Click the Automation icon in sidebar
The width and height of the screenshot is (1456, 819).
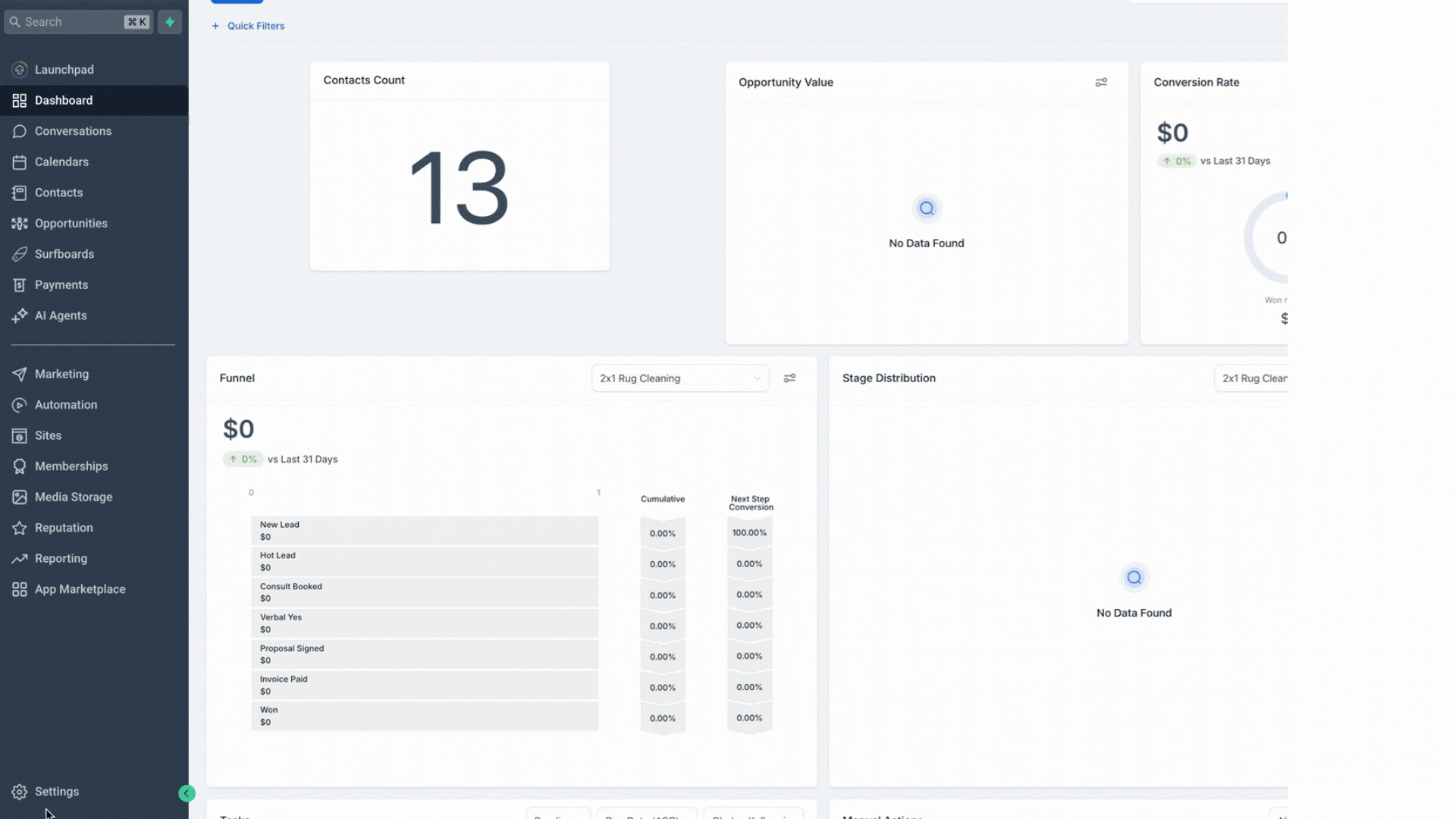[20, 405]
